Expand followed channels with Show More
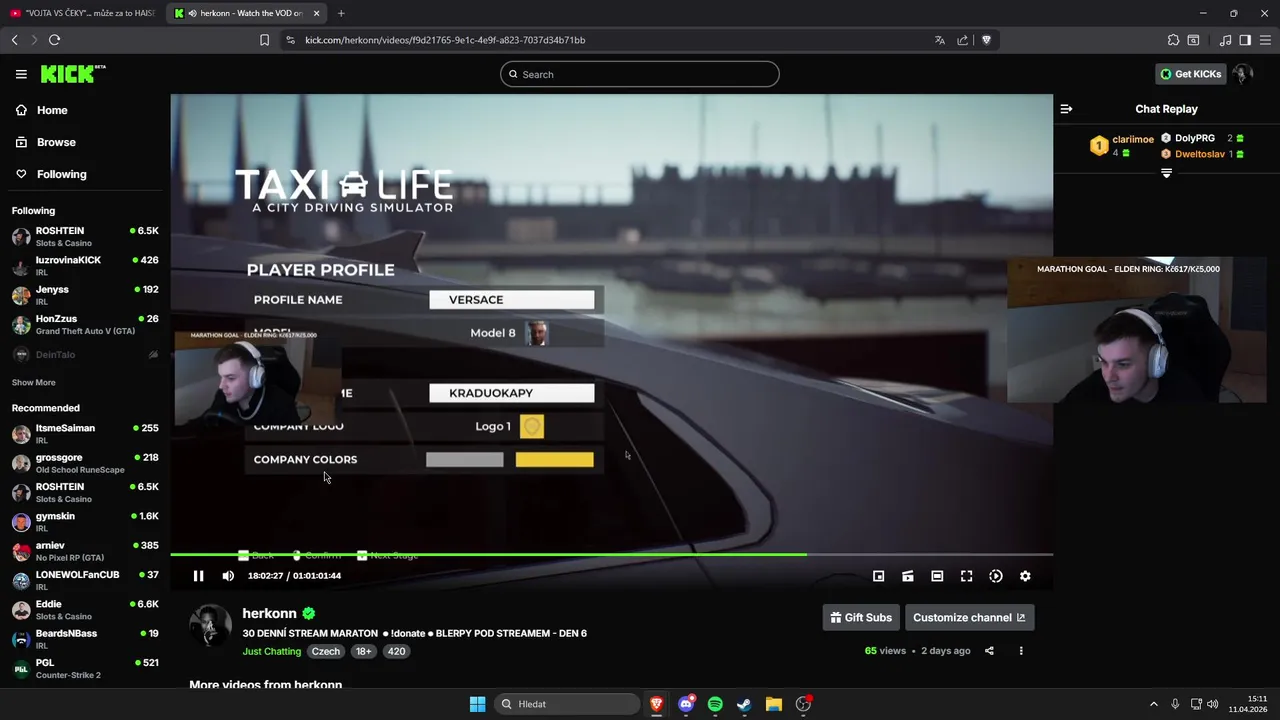Viewport: 1280px width, 720px height. click(x=34, y=382)
